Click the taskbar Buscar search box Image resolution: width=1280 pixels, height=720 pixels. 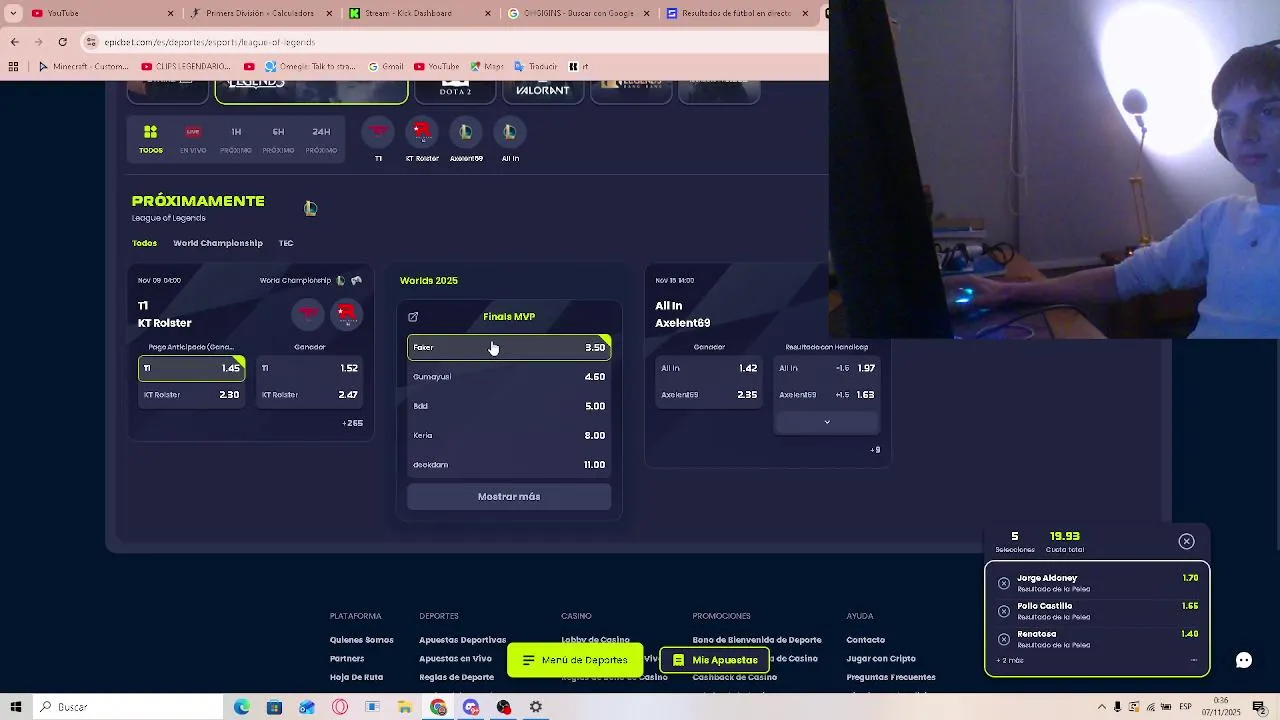(128, 707)
